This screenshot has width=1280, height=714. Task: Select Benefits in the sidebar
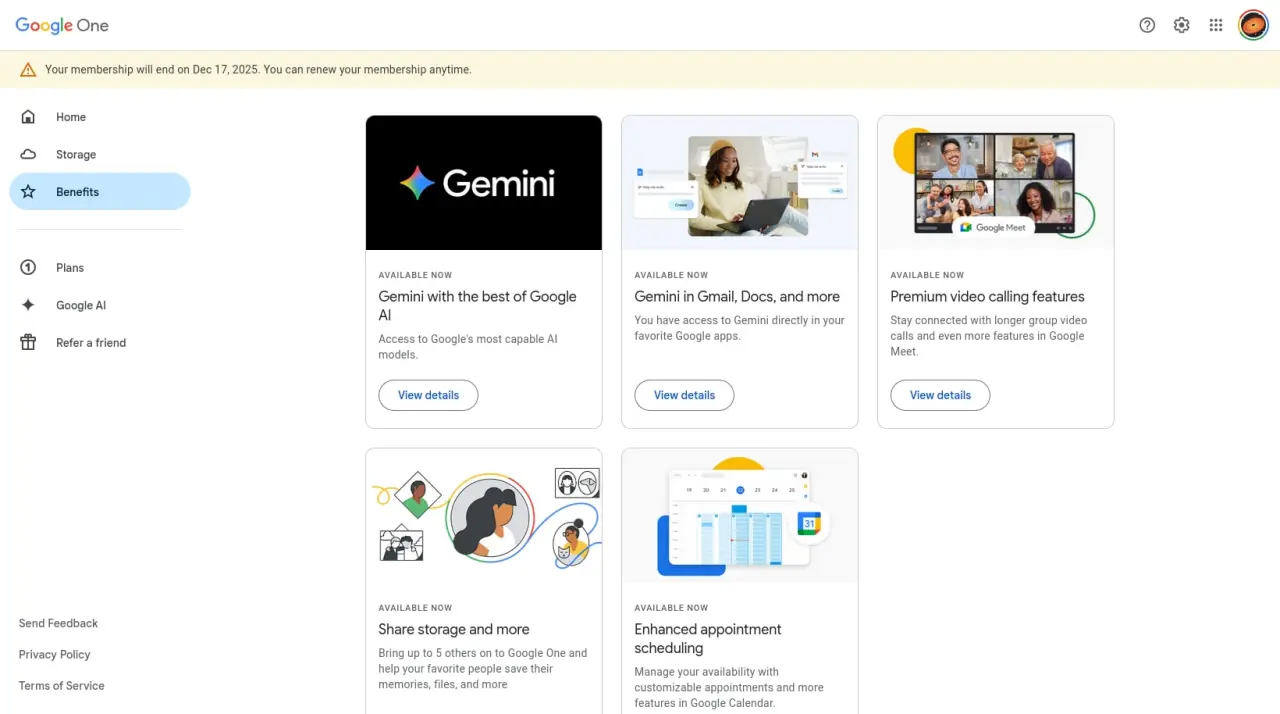tap(100, 192)
